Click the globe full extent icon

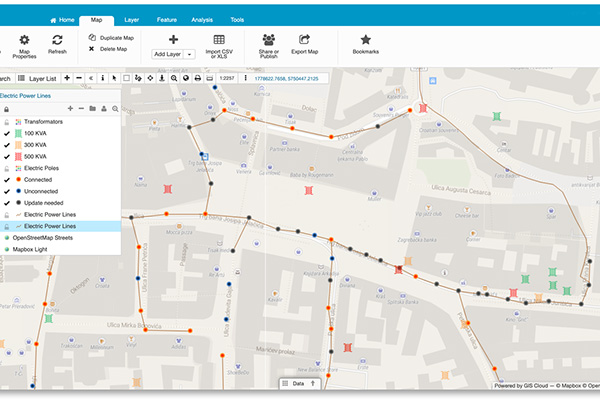coord(186,78)
